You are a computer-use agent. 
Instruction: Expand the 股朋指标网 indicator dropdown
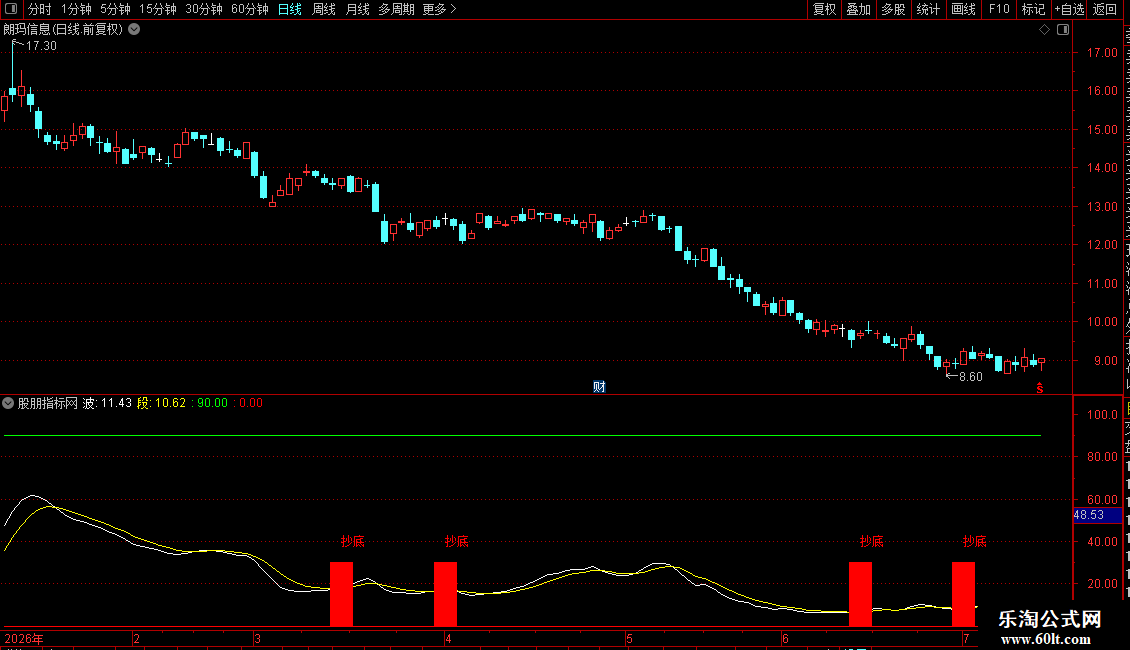point(8,404)
